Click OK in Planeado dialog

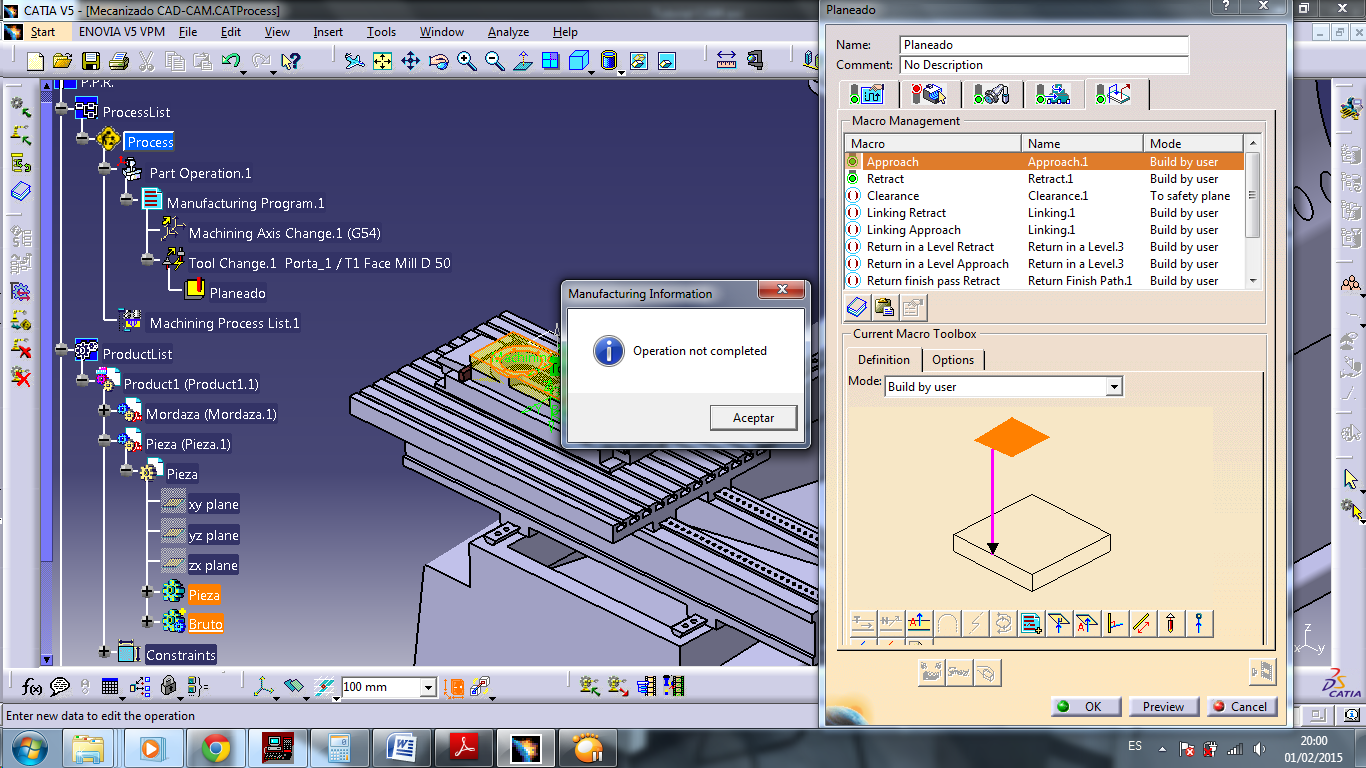[1085, 706]
